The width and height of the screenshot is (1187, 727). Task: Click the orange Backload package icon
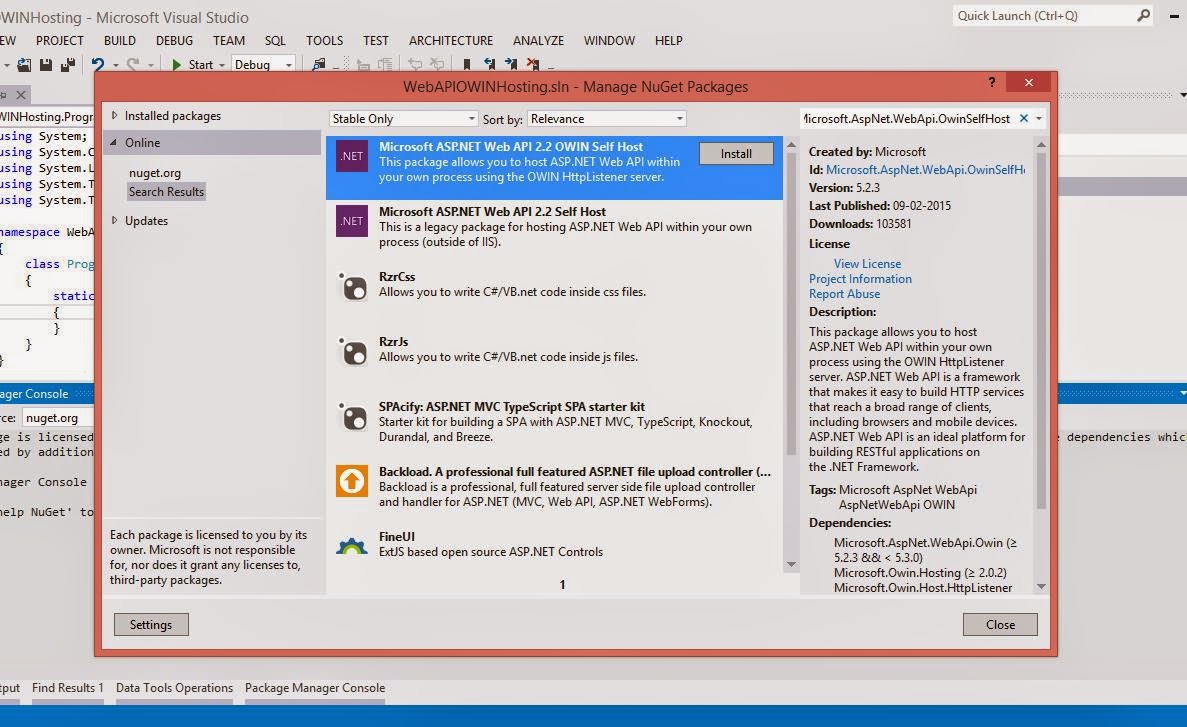click(352, 481)
